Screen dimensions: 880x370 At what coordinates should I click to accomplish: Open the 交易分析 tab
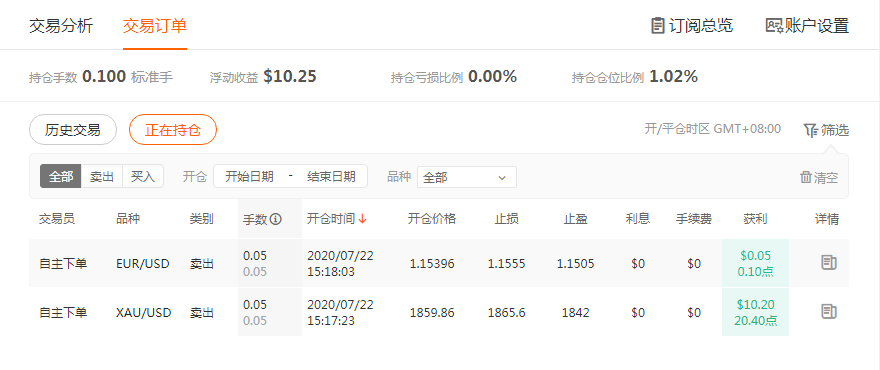[61, 26]
